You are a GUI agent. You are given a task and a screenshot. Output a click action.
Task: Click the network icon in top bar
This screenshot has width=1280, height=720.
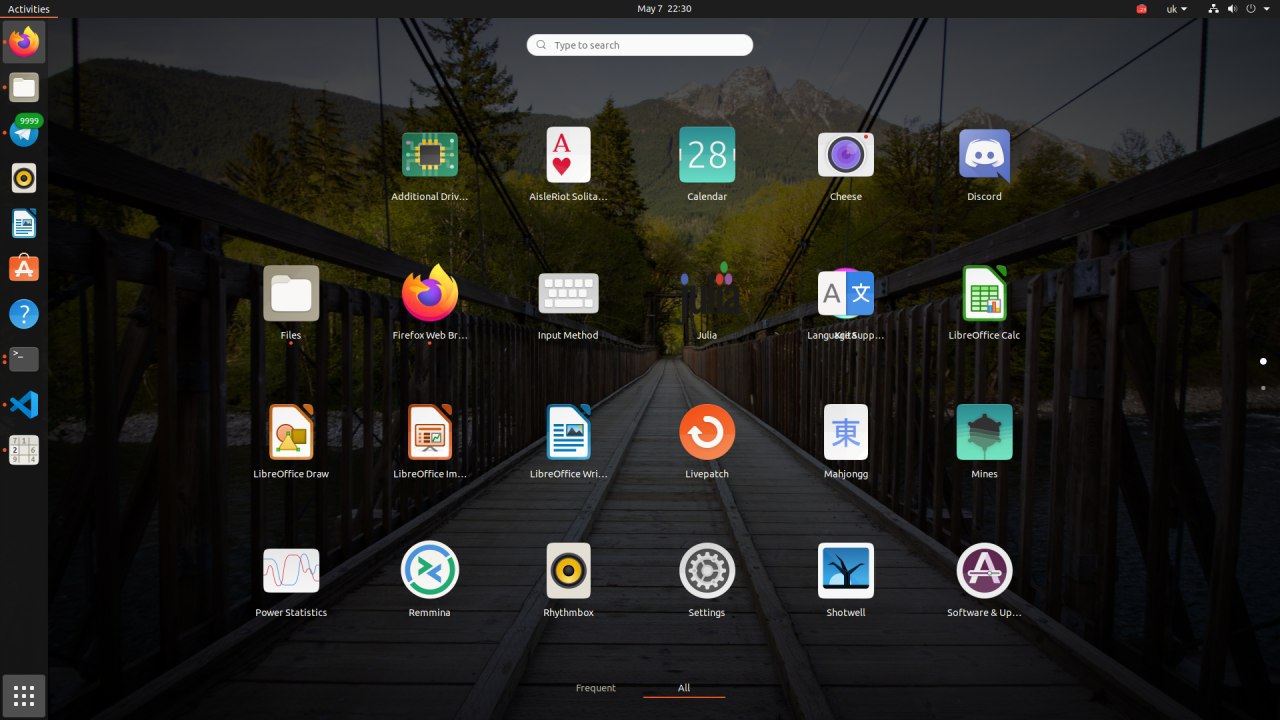click(1213, 8)
